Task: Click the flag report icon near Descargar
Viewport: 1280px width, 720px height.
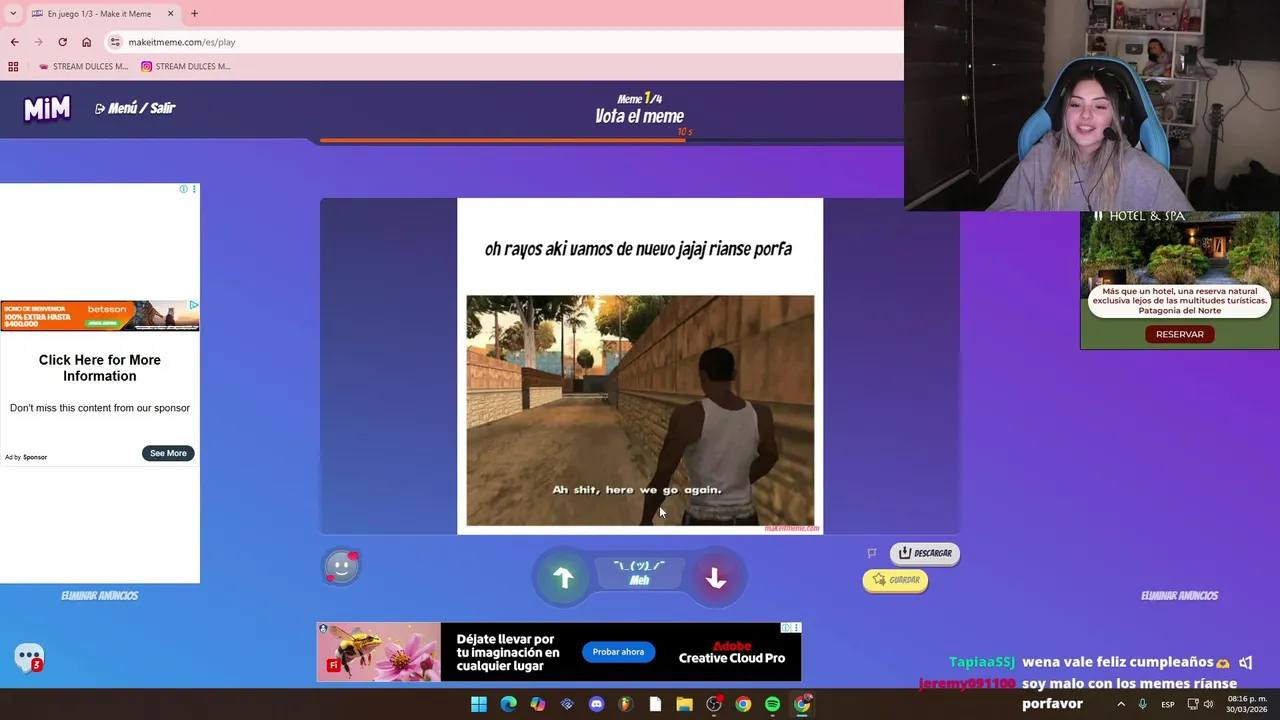Action: tap(871, 553)
